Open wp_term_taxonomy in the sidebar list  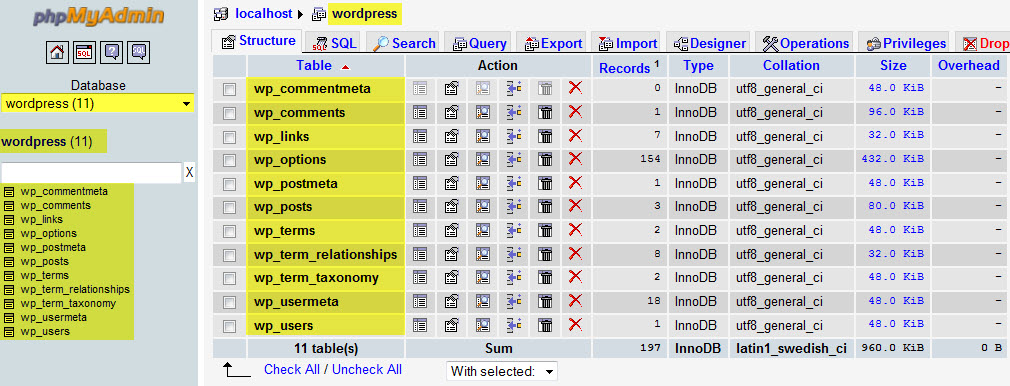click(68, 304)
